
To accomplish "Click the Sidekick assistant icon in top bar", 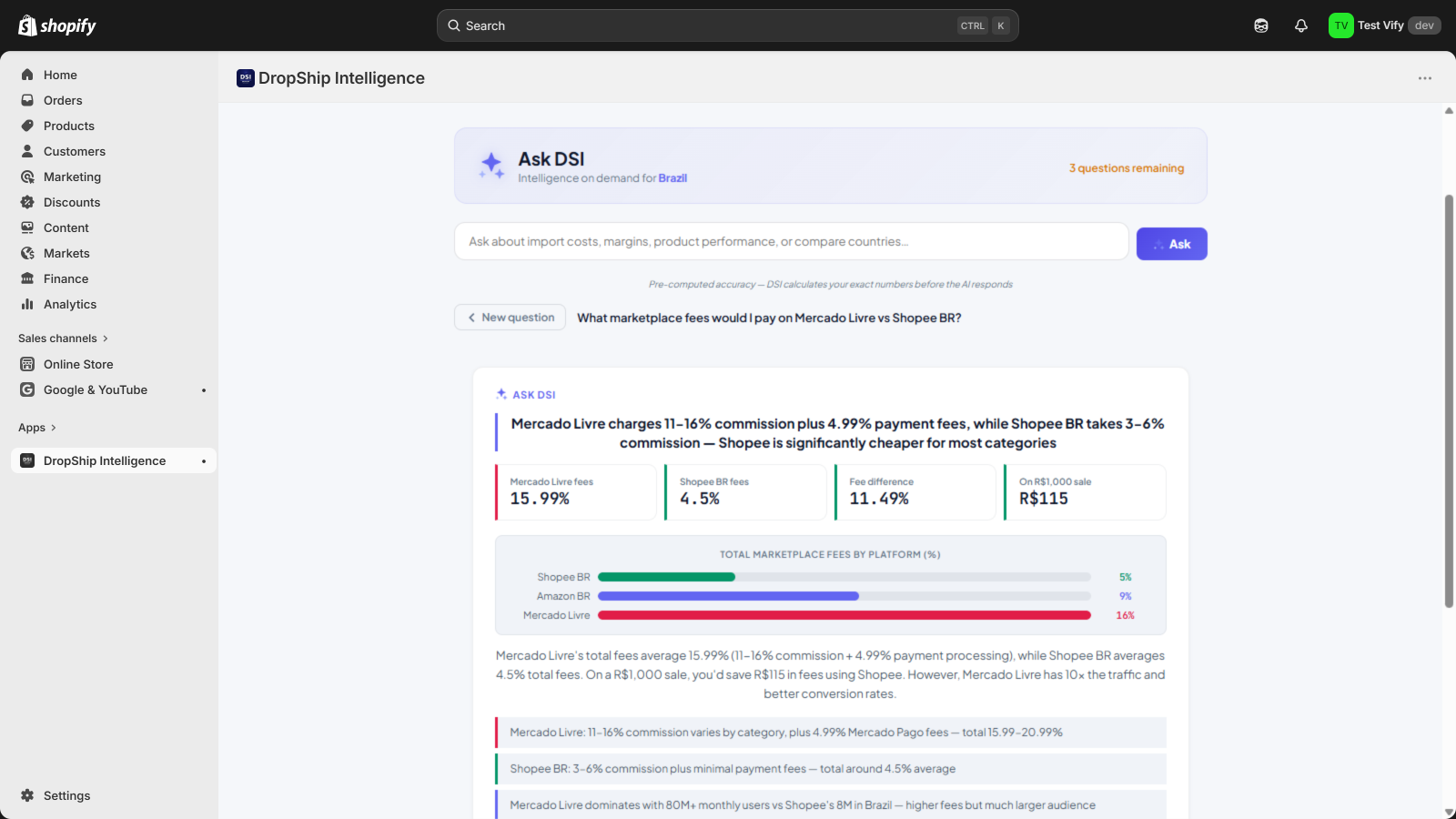I will point(1261,25).
